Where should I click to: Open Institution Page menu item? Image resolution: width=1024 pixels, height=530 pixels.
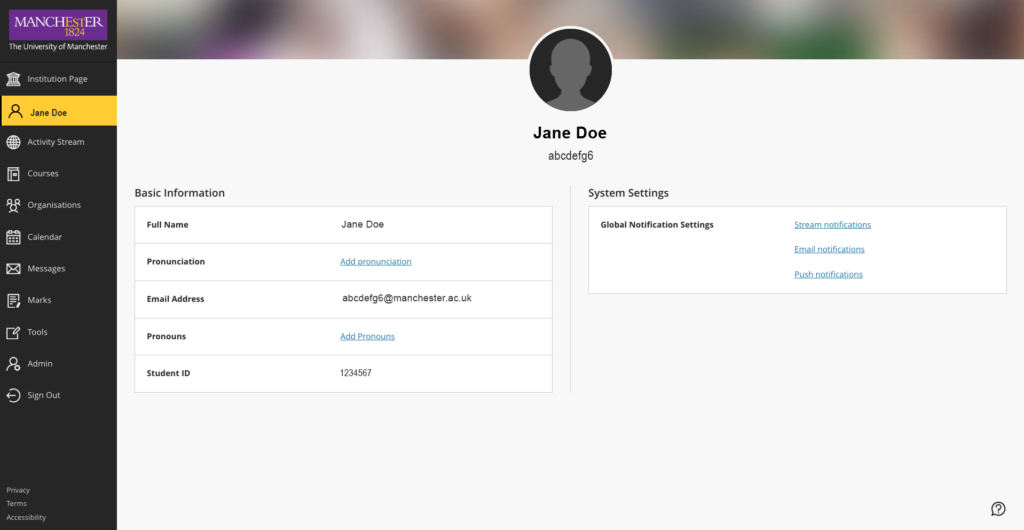(58, 79)
